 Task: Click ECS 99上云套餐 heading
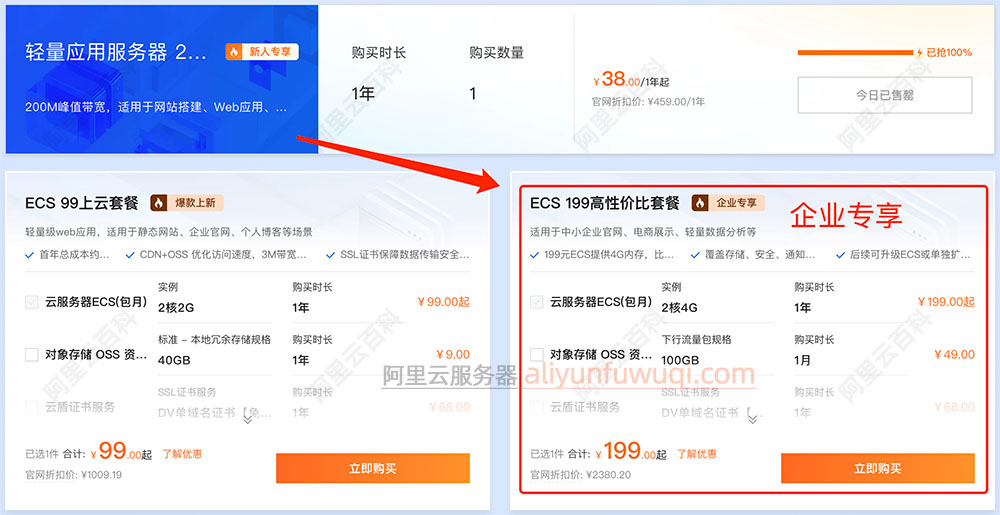click(82, 203)
